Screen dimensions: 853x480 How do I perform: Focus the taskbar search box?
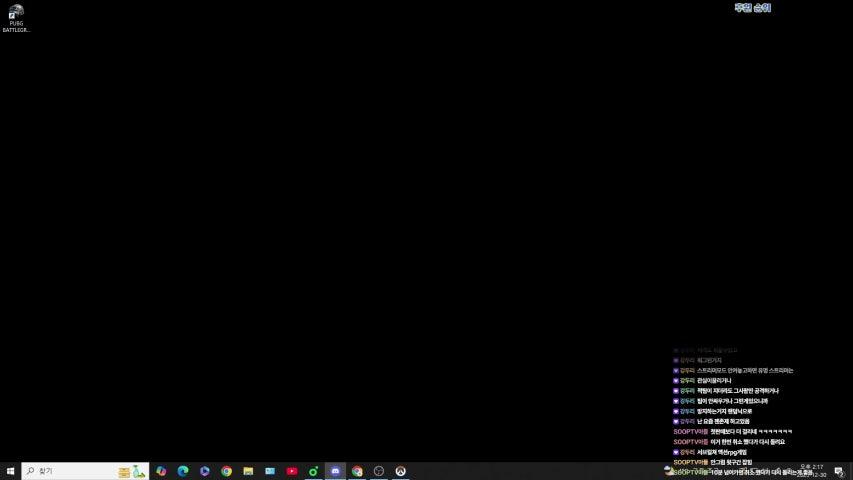[85, 471]
